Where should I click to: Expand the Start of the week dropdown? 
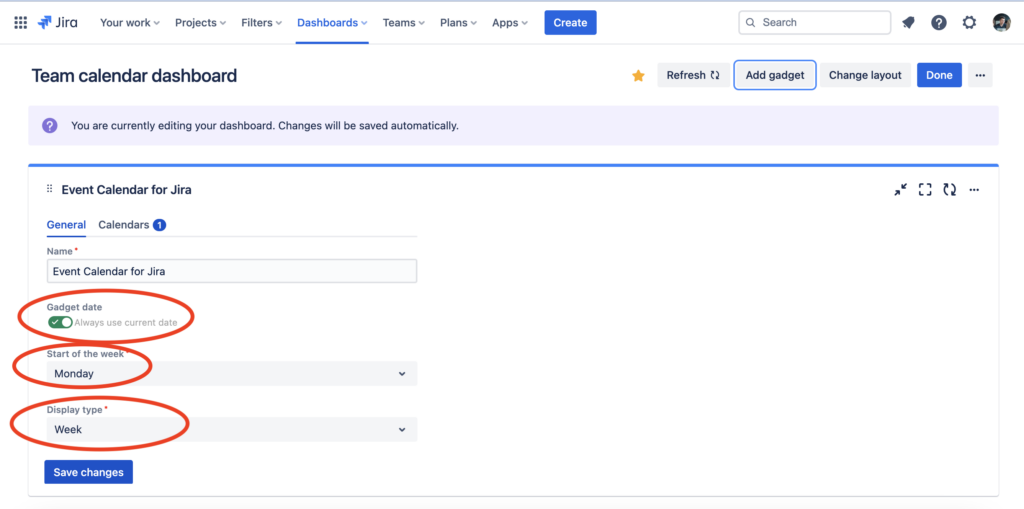[x=231, y=374]
